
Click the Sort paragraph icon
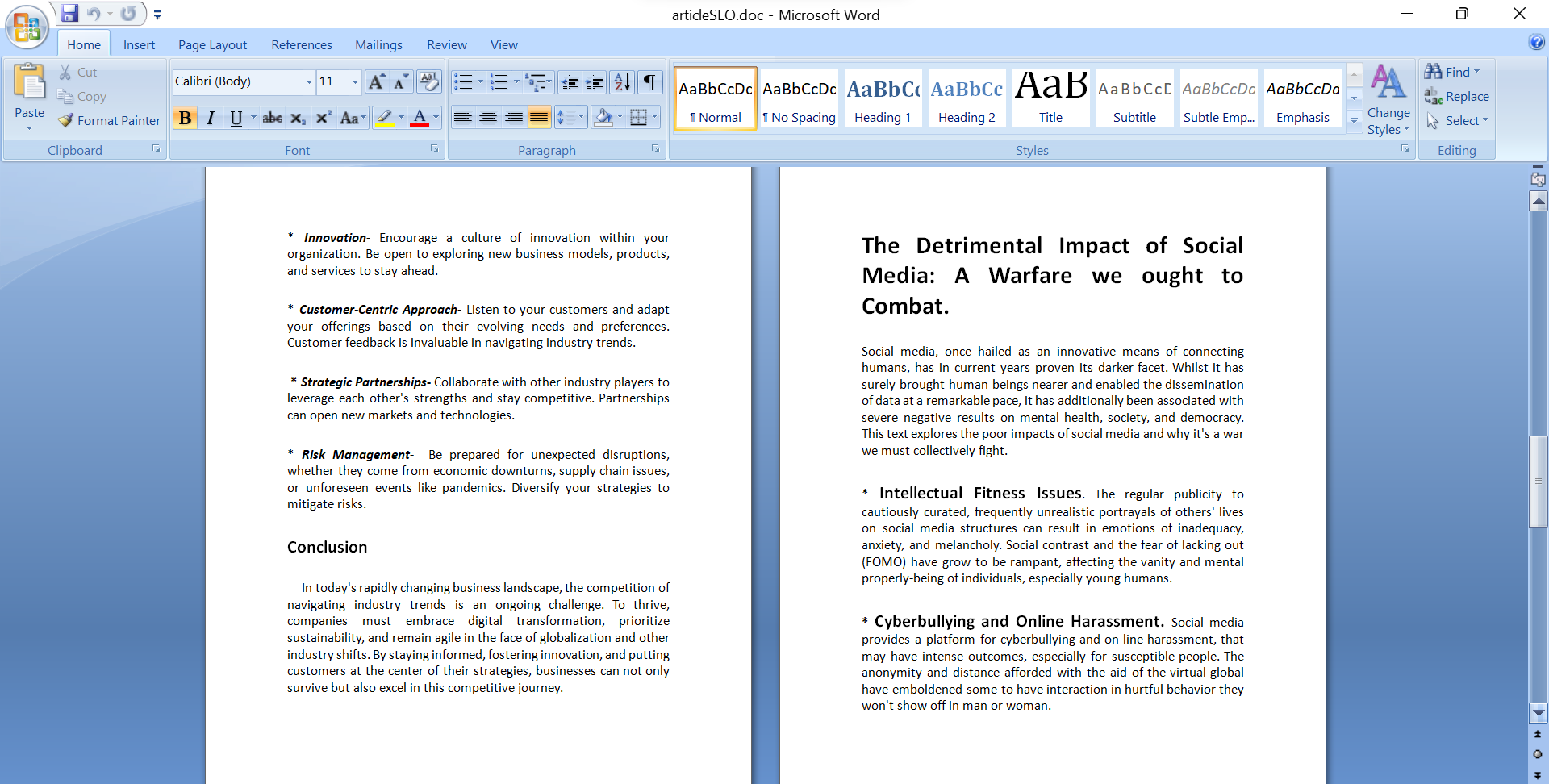coord(621,81)
